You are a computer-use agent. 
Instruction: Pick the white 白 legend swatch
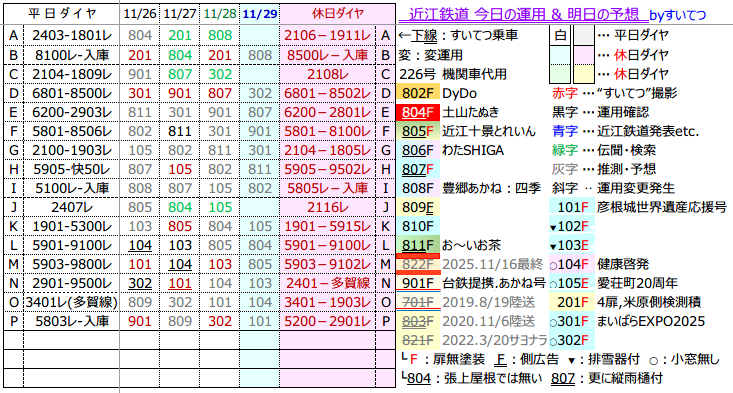[x=560, y=35]
